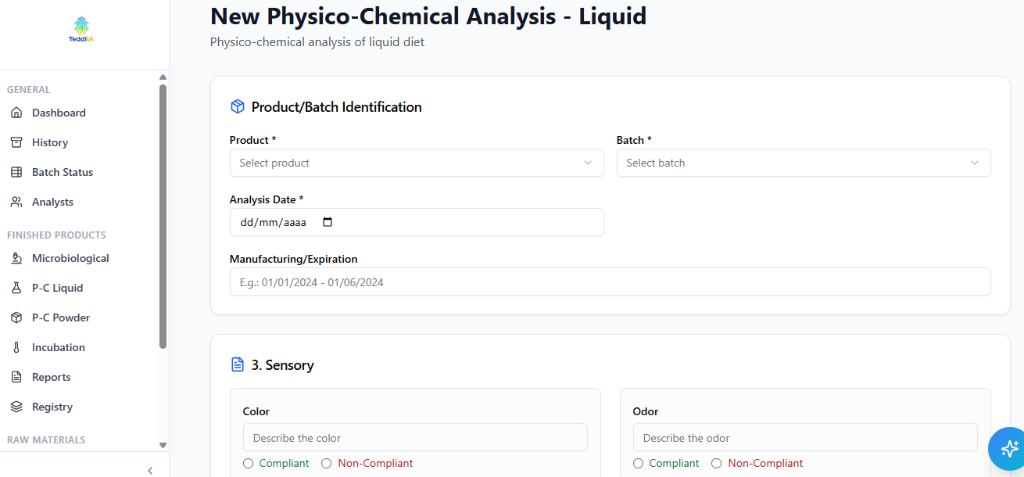Select Compliant for Color

click(248, 463)
